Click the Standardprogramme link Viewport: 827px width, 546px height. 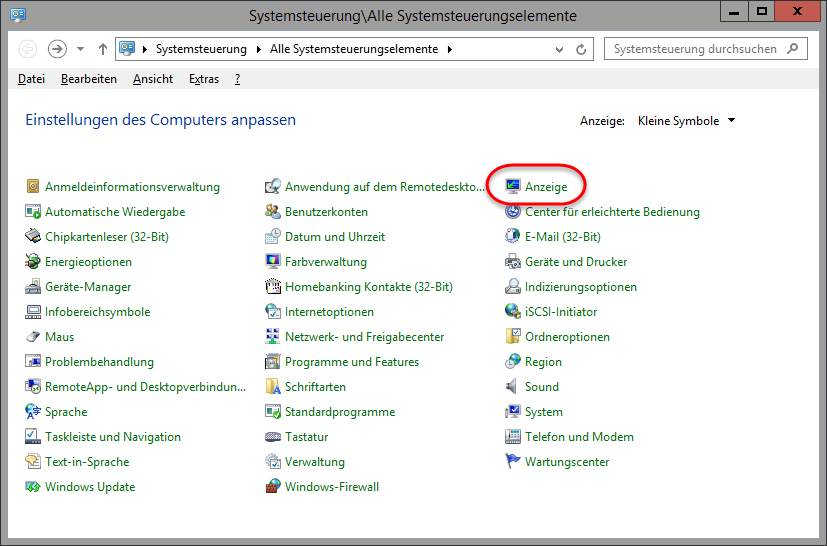tap(340, 411)
